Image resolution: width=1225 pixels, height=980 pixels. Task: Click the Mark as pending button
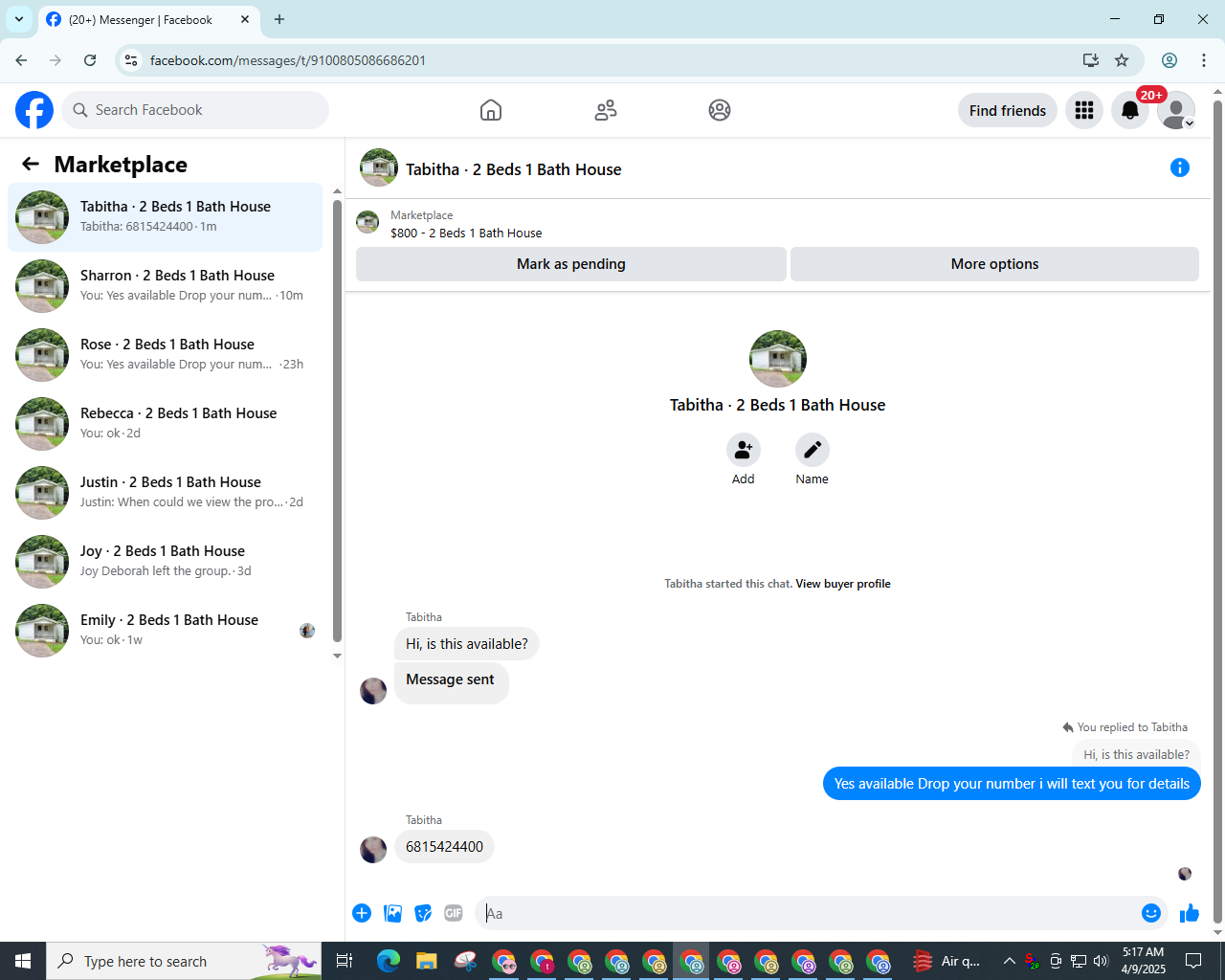point(571,264)
